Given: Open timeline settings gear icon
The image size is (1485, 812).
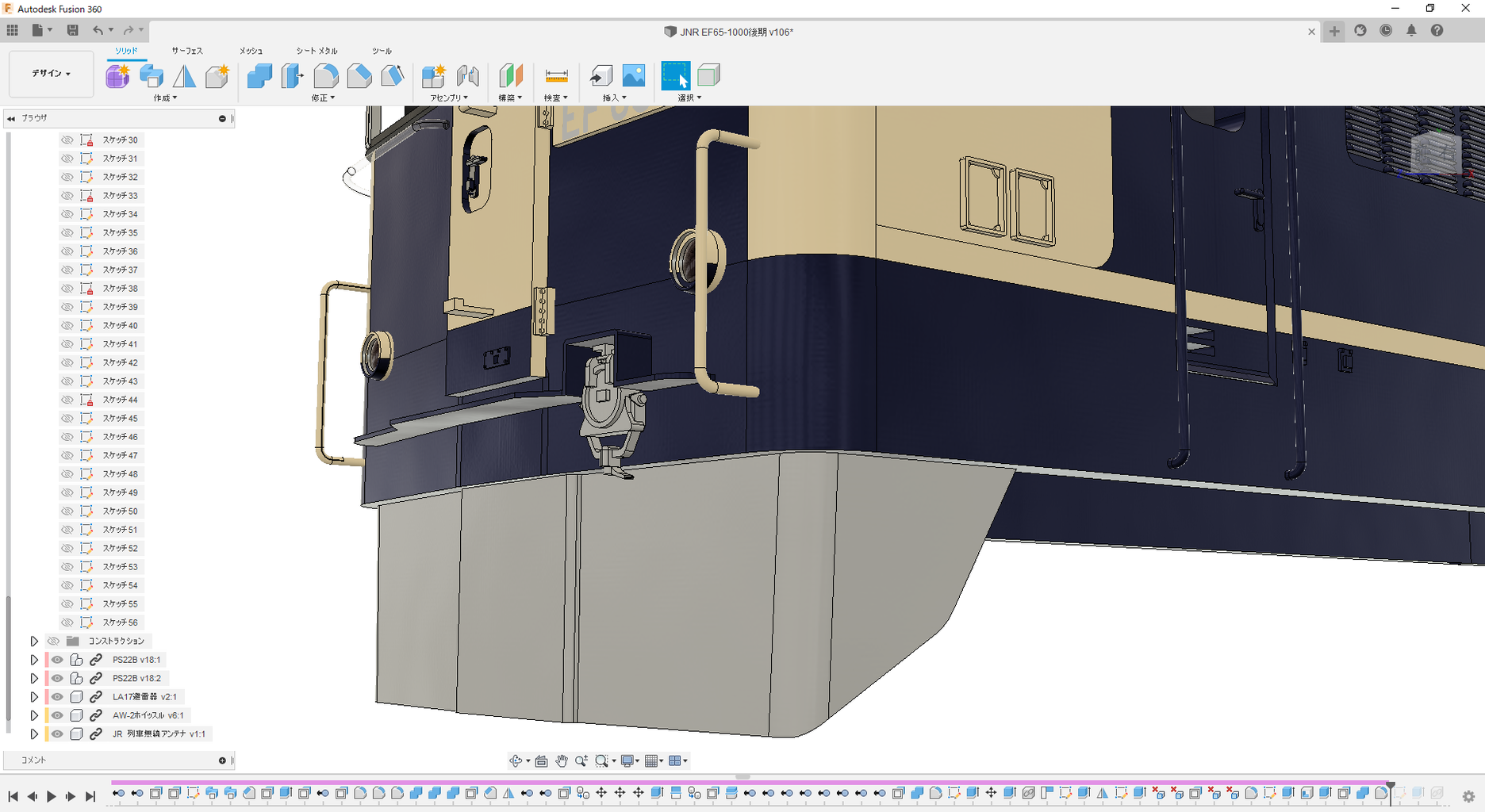Looking at the screenshot, I should 1468,796.
